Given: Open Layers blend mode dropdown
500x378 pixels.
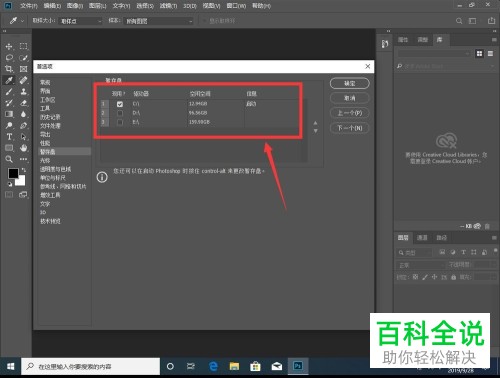Looking at the screenshot, I should tap(420, 265).
